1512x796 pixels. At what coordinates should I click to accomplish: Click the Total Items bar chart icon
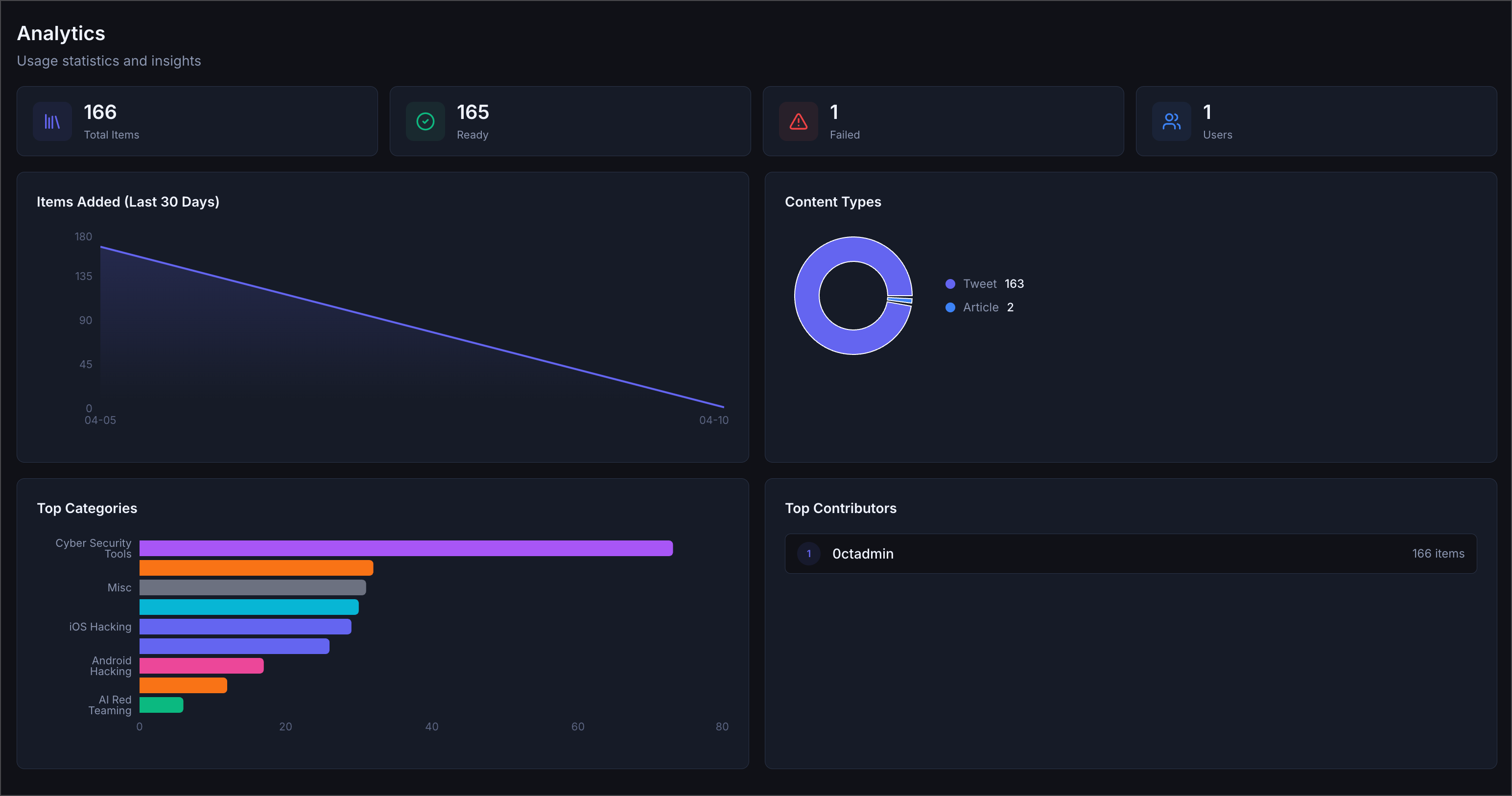(51, 121)
